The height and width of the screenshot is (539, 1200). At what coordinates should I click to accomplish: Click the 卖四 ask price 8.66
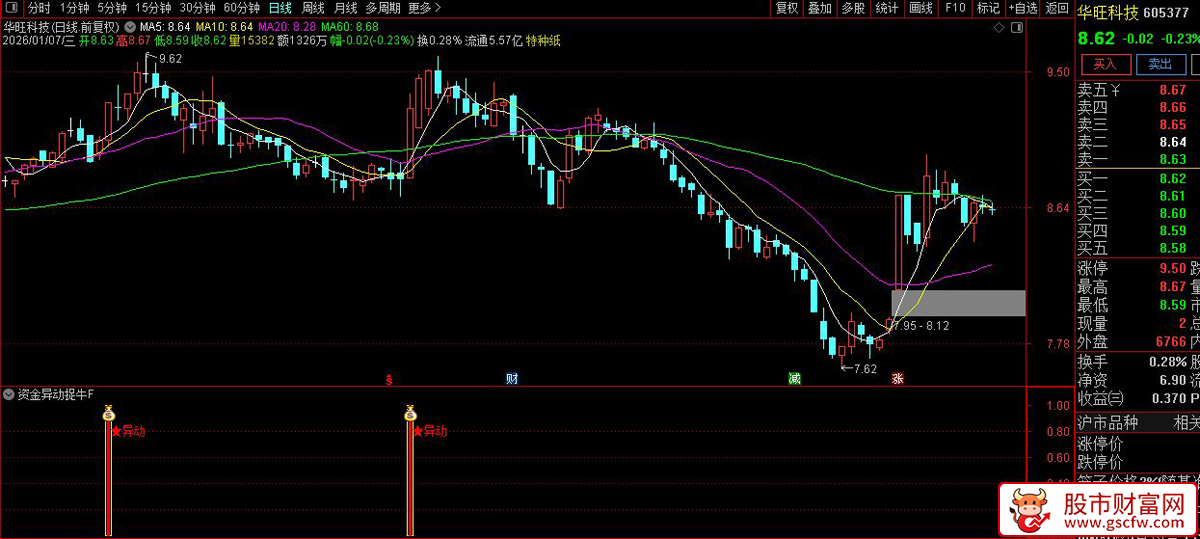pos(1173,107)
